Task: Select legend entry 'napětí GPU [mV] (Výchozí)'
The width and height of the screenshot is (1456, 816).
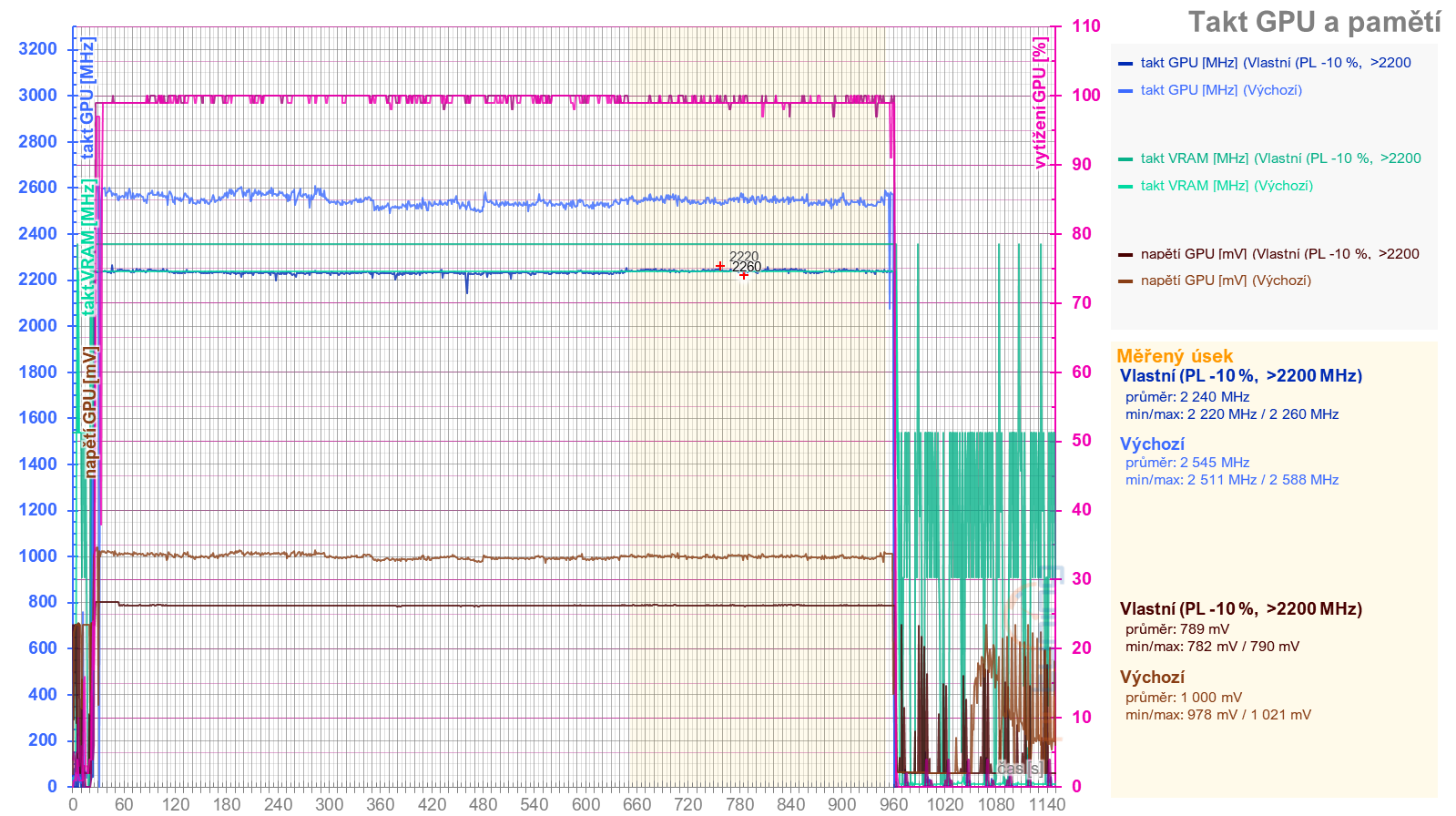Action: (1226, 280)
